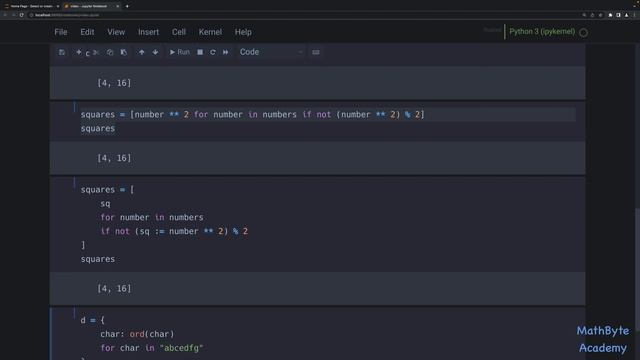Move the selected cell up

(141, 52)
